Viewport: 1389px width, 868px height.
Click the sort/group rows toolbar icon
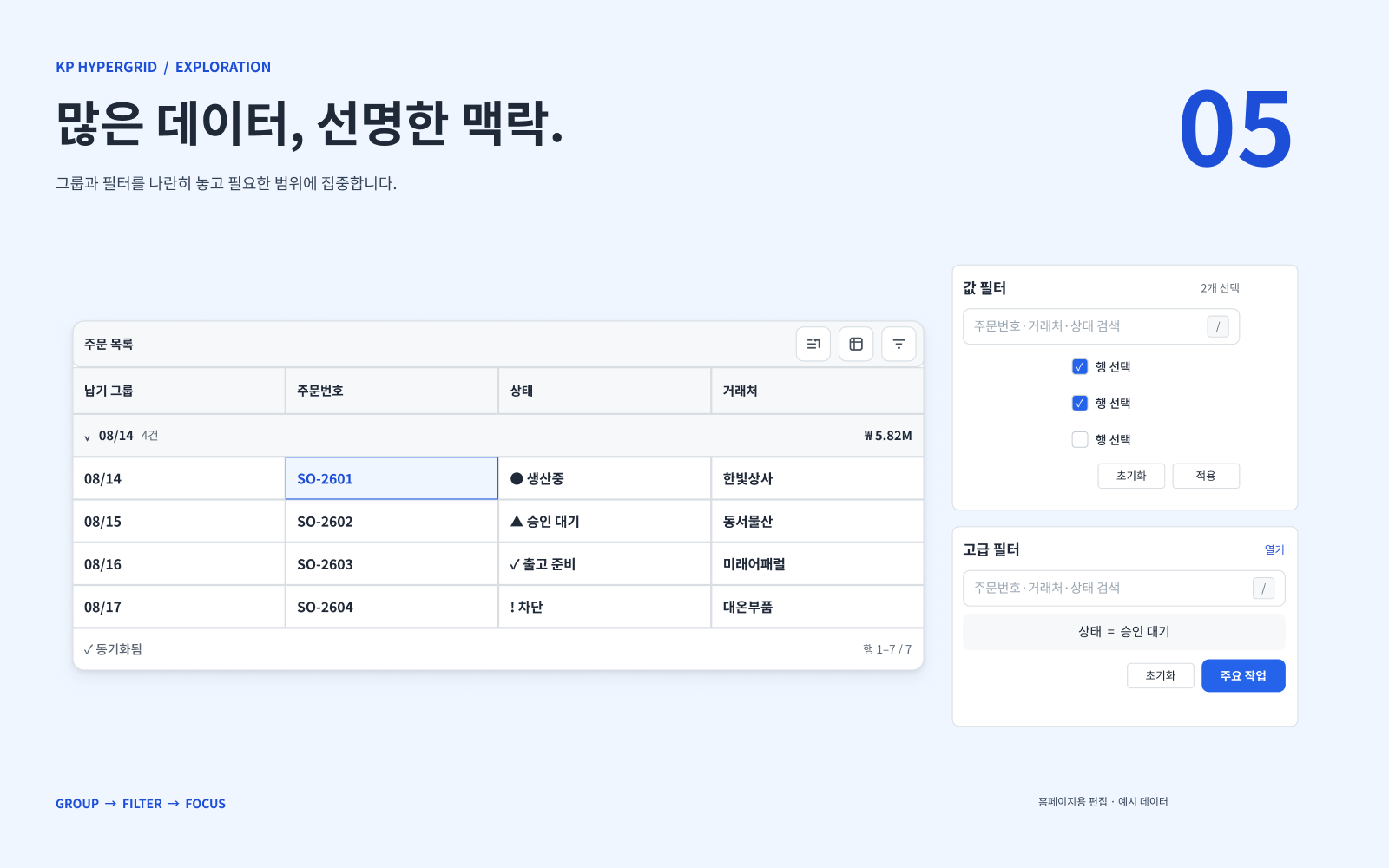click(813, 344)
